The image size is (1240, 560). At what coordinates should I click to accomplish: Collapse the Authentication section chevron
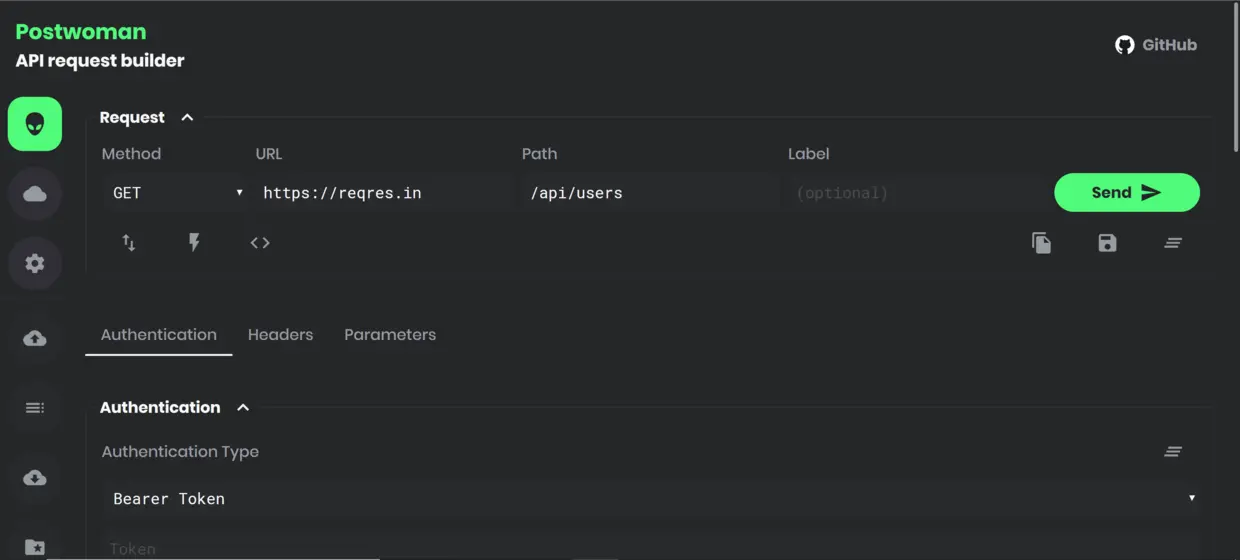tap(243, 408)
